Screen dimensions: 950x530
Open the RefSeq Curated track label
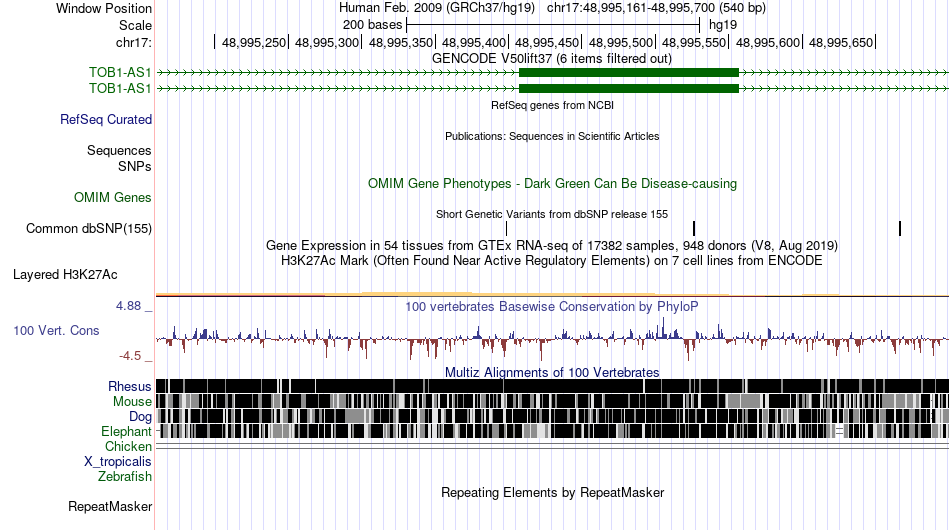pyautogui.click(x=106, y=119)
